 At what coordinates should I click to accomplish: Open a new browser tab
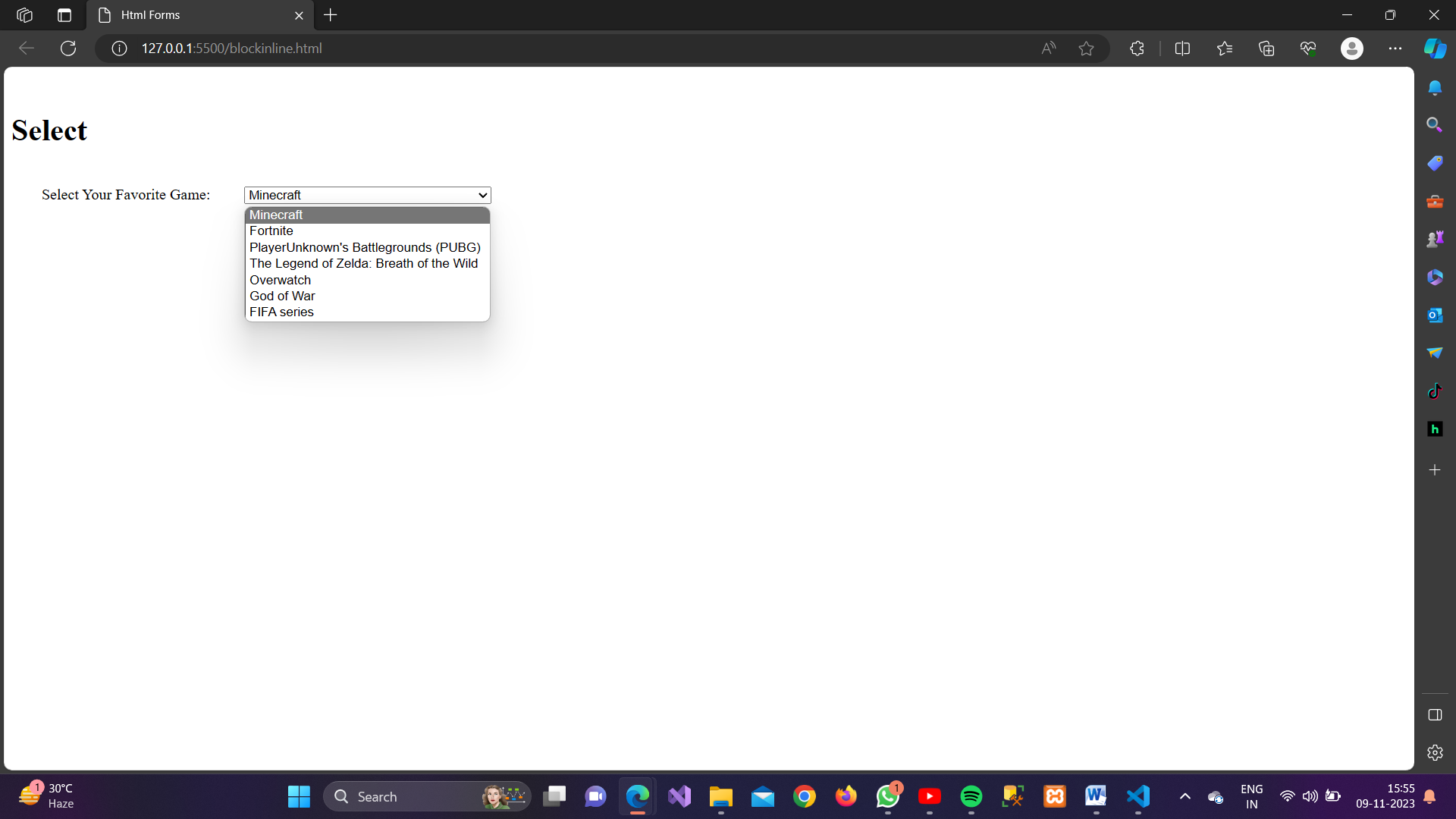pos(331,15)
